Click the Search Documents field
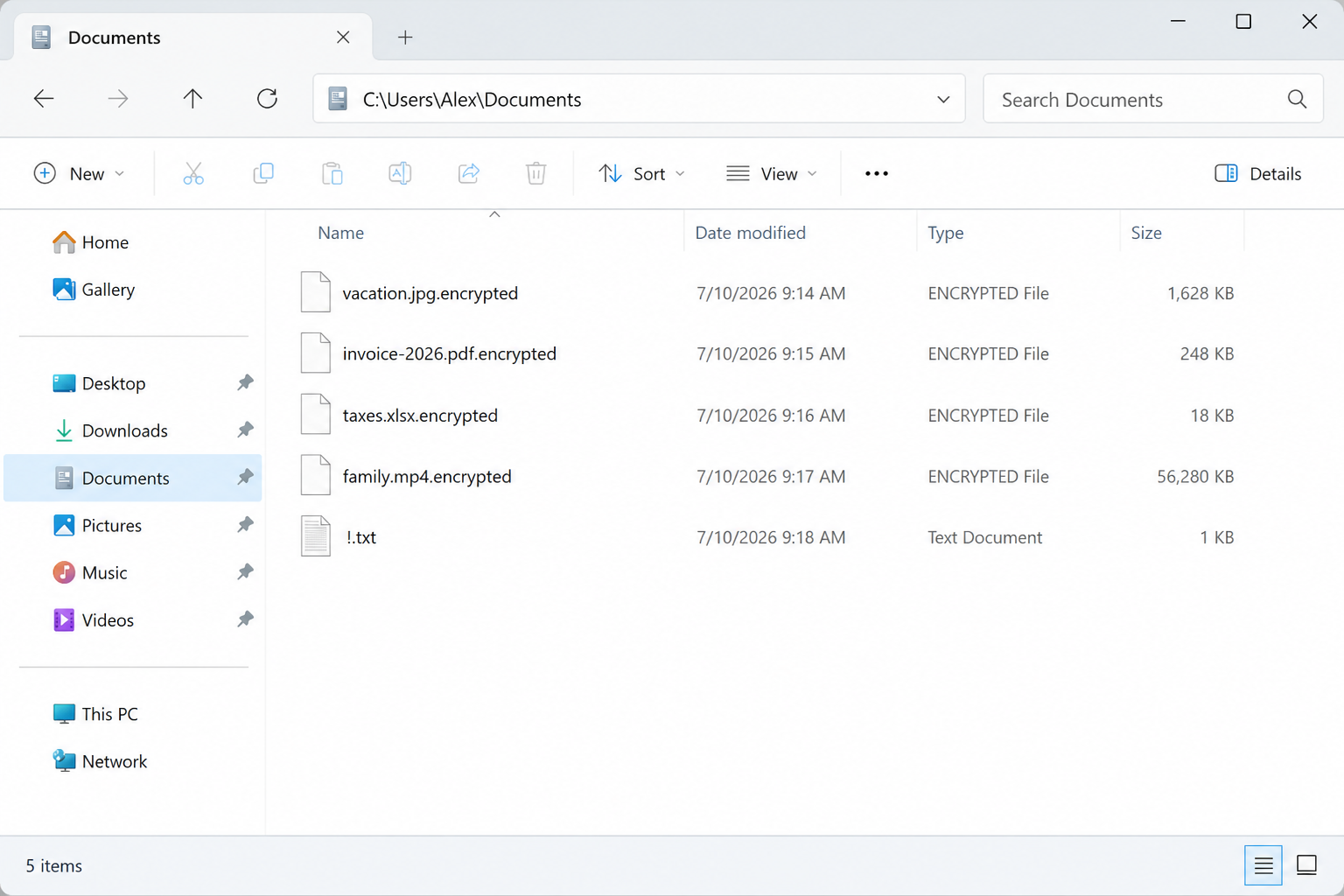Viewport: 1344px width, 896px height. (1152, 99)
